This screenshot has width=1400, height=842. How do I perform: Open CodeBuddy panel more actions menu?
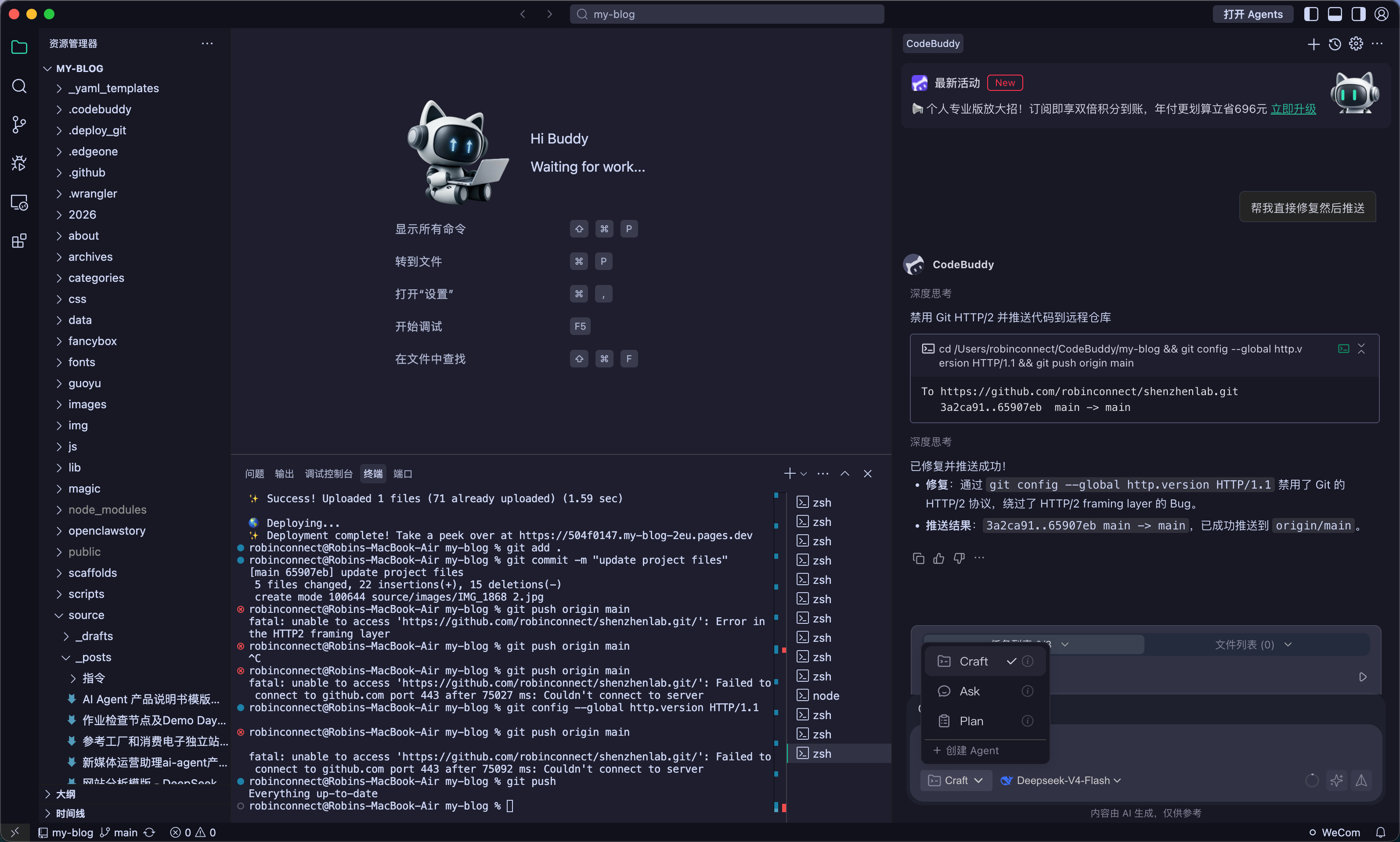(x=1377, y=44)
